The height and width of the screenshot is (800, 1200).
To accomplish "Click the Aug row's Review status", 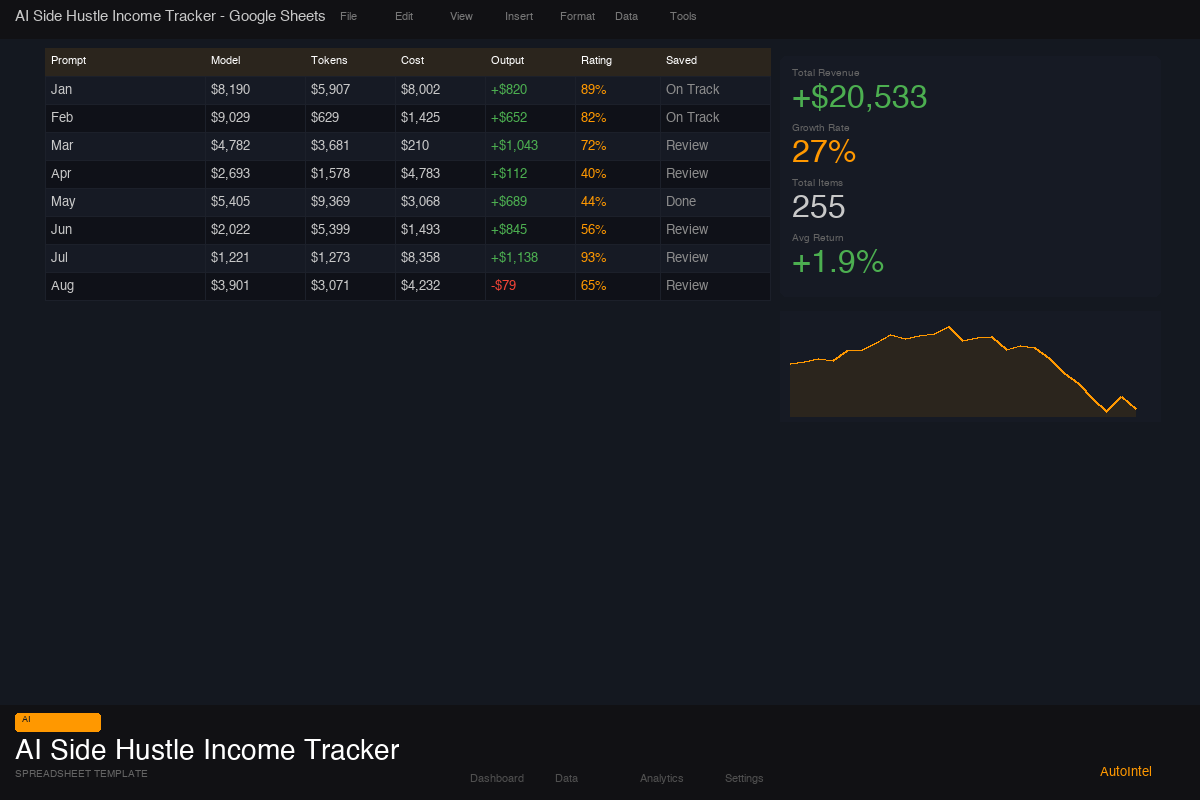I will point(687,285).
